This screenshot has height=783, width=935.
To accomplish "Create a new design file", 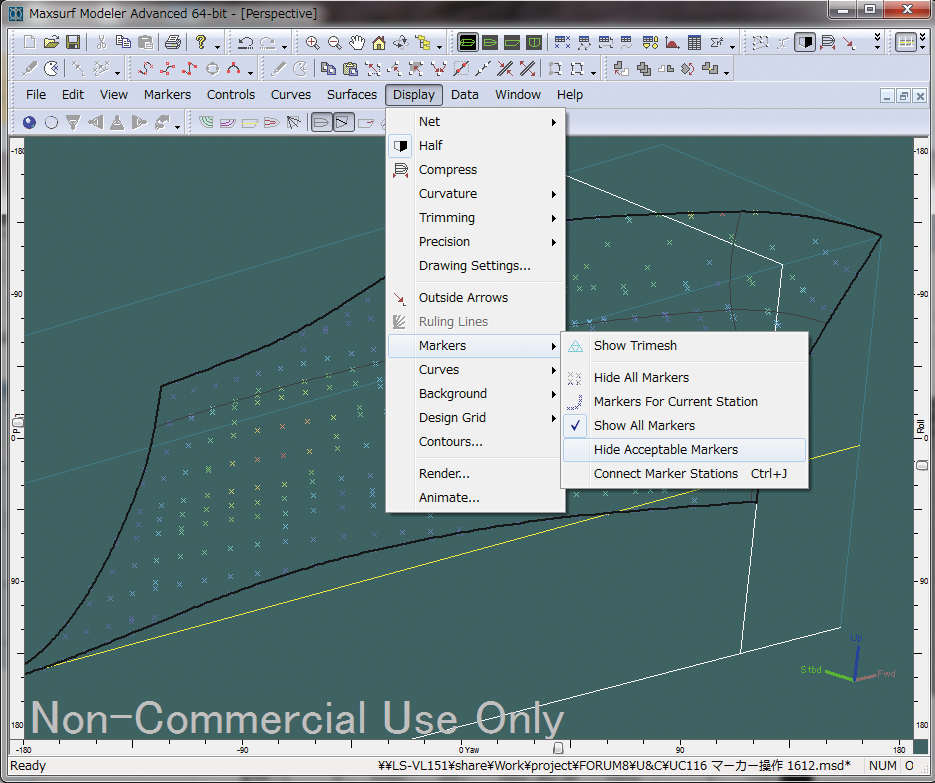I will (x=29, y=42).
